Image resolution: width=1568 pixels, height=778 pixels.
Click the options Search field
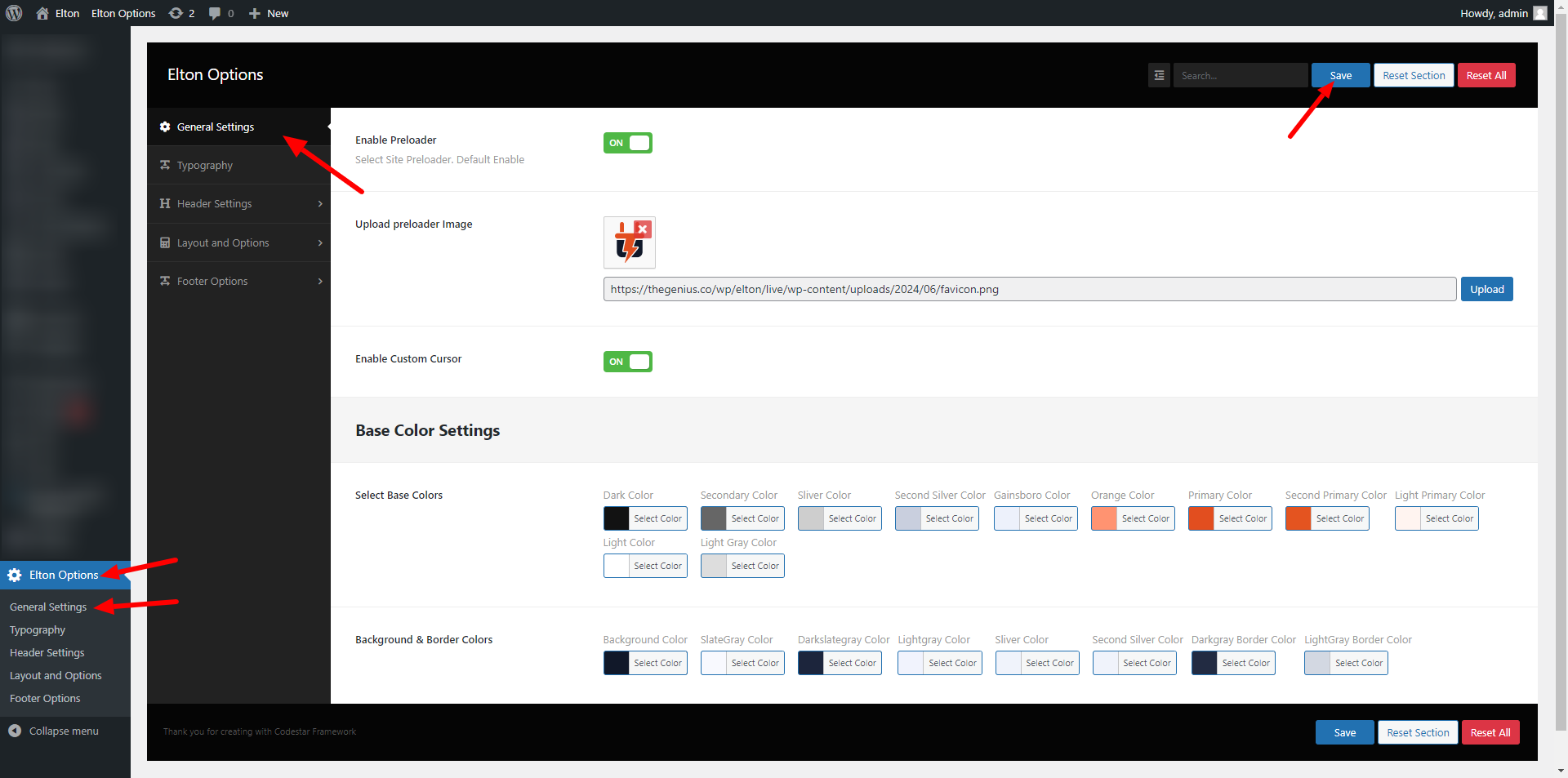click(1240, 75)
